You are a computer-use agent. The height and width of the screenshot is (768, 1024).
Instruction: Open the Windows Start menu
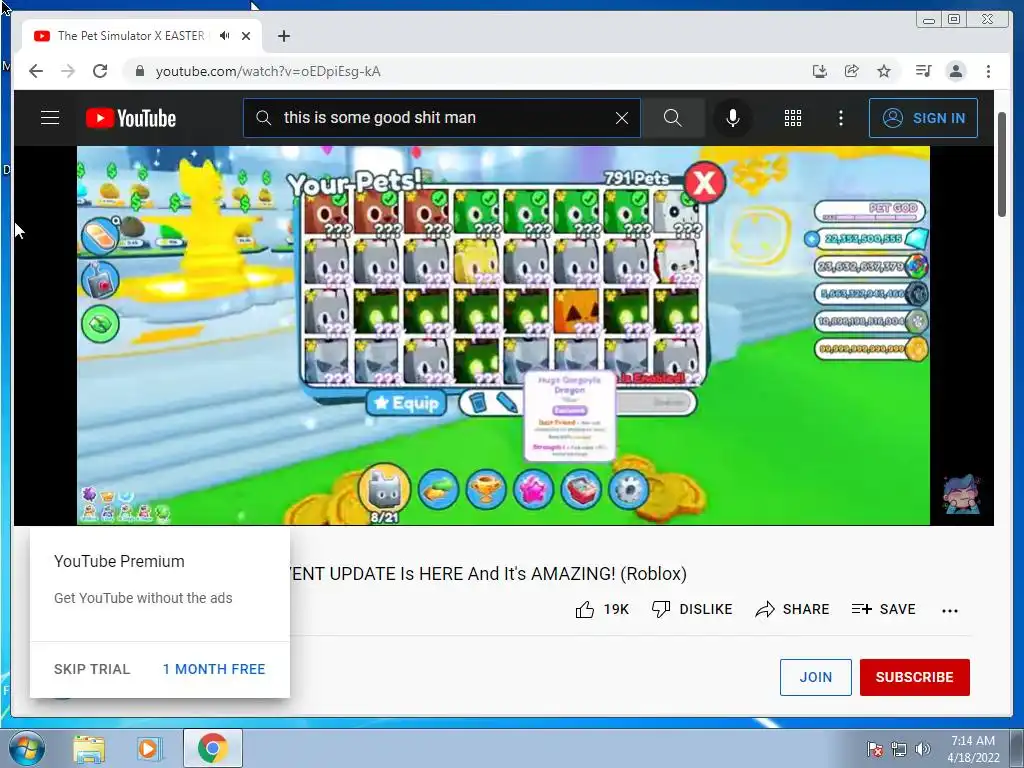pos(27,748)
